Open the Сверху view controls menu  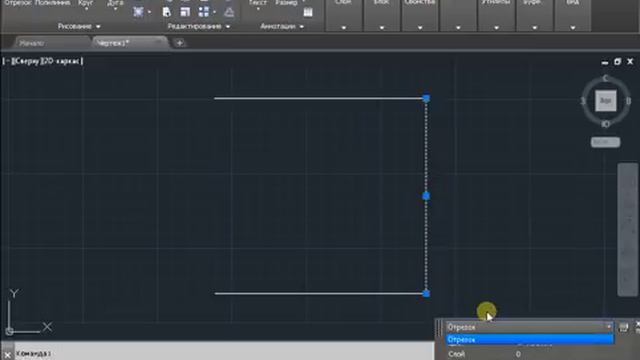tap(27, 61)
